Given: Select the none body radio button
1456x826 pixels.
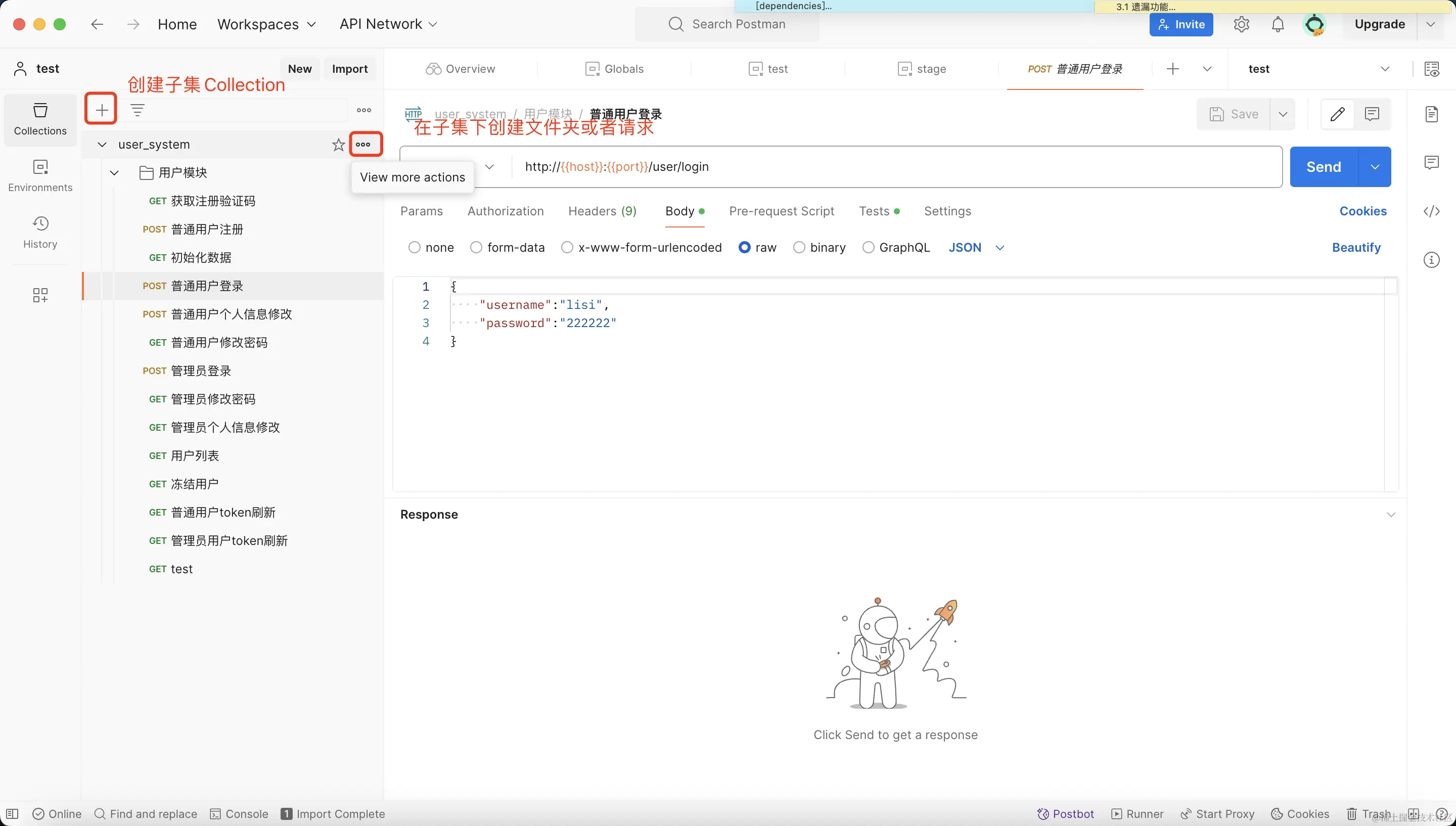Looking at the screenshot, I should click(415, 247).
